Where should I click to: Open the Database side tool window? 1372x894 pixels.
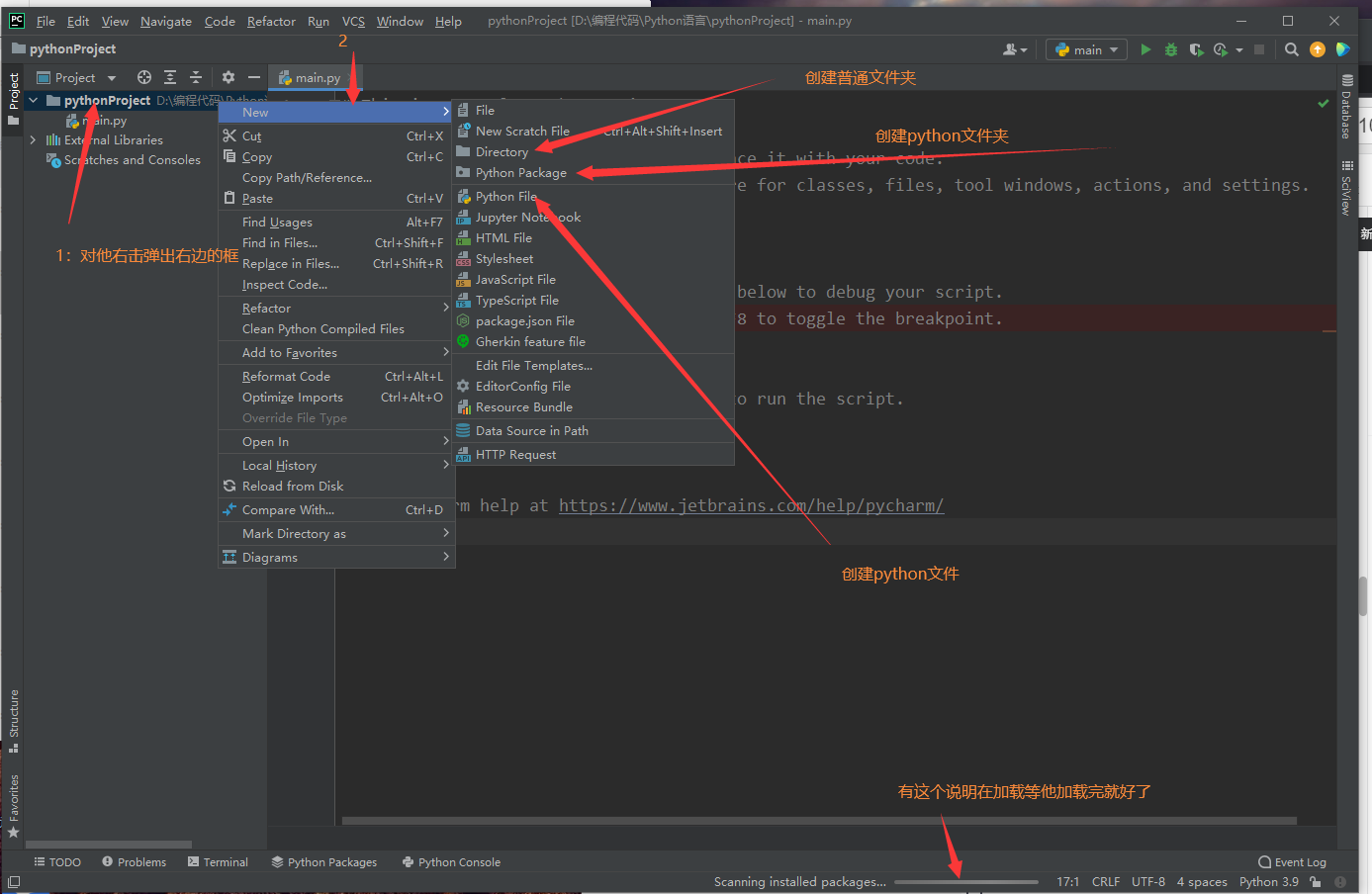pos(1346,107)
